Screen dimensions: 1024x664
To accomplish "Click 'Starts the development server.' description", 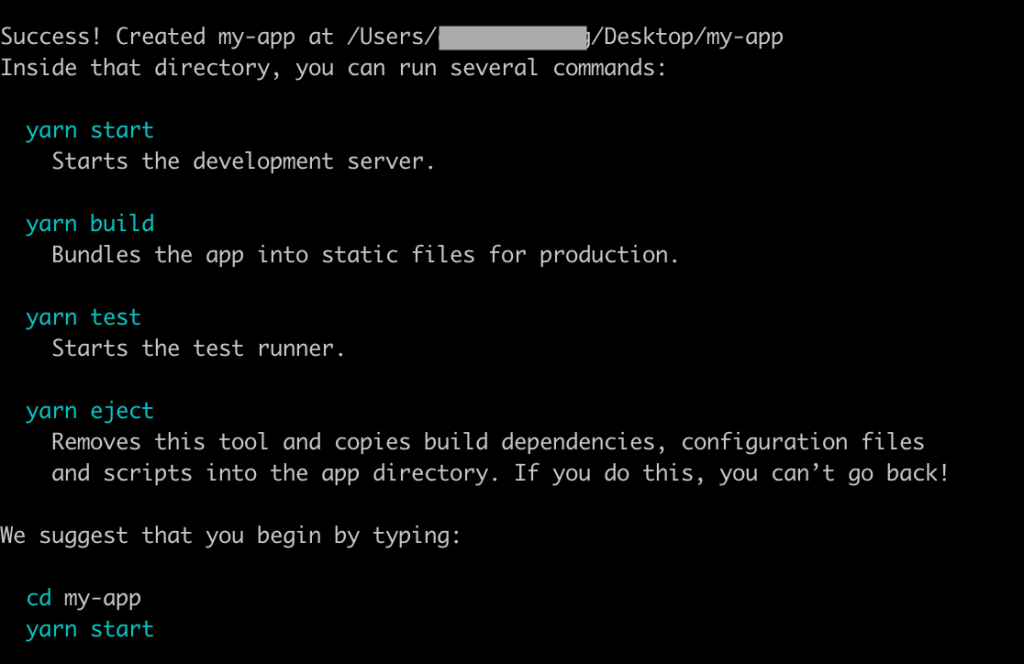I will [243, 161].
